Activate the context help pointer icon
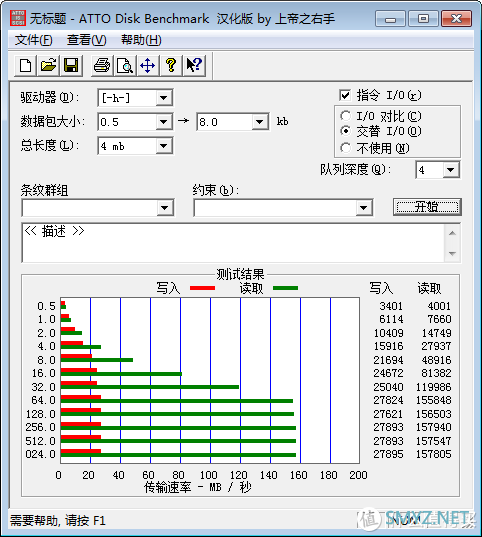Viewport: 482px width, 537px height. [x=194, y=65]
